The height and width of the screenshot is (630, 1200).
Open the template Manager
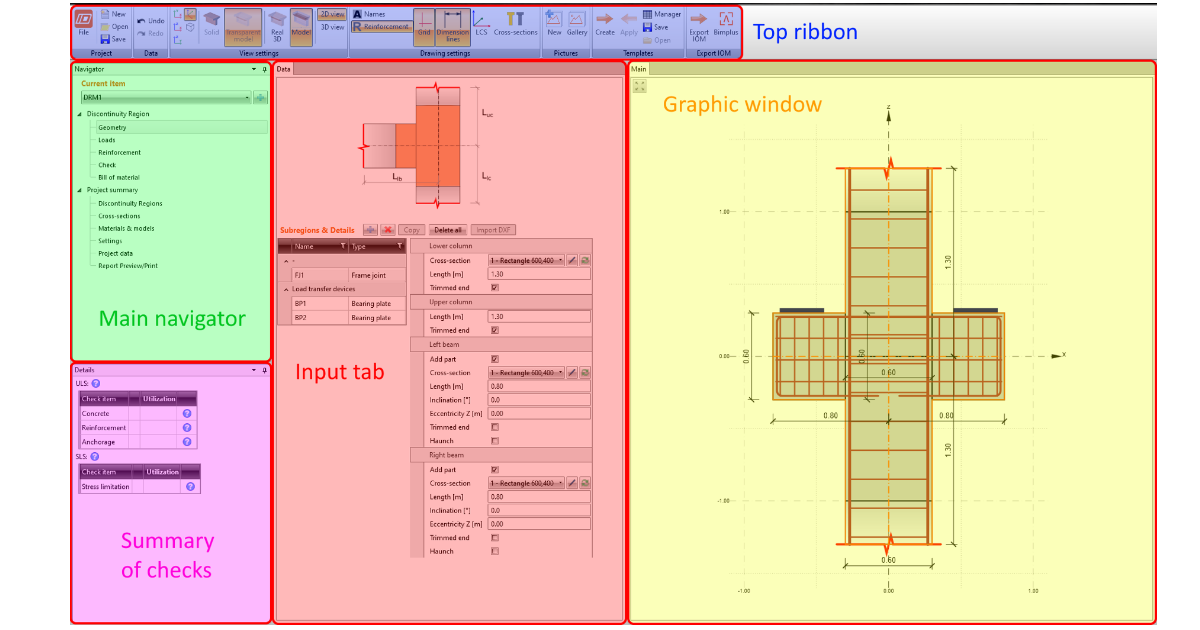pos(662,15)
